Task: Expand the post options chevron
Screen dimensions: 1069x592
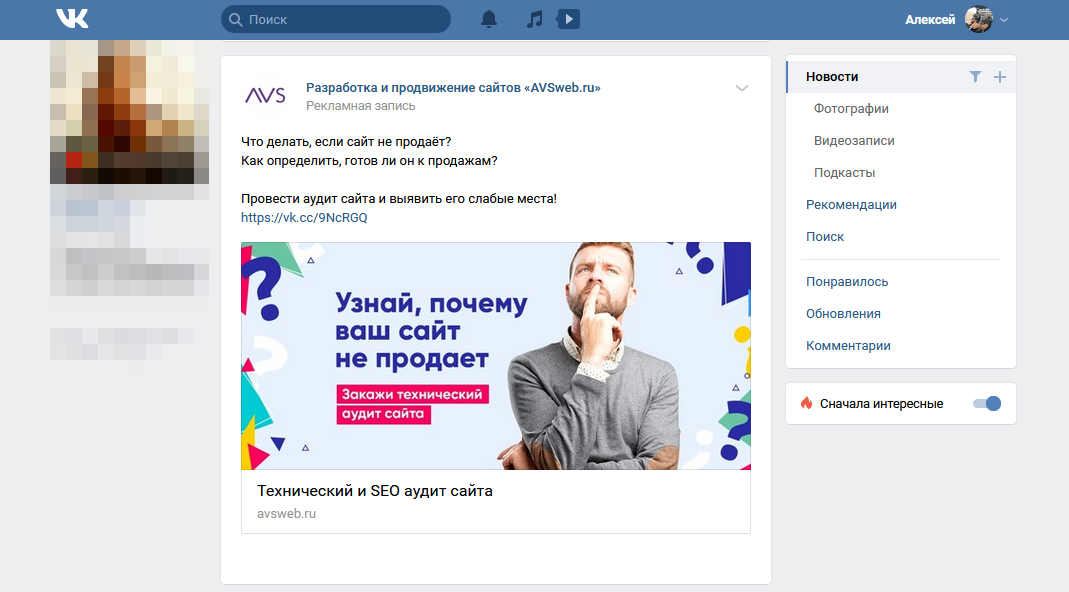Action: click(x=742, y=88)
